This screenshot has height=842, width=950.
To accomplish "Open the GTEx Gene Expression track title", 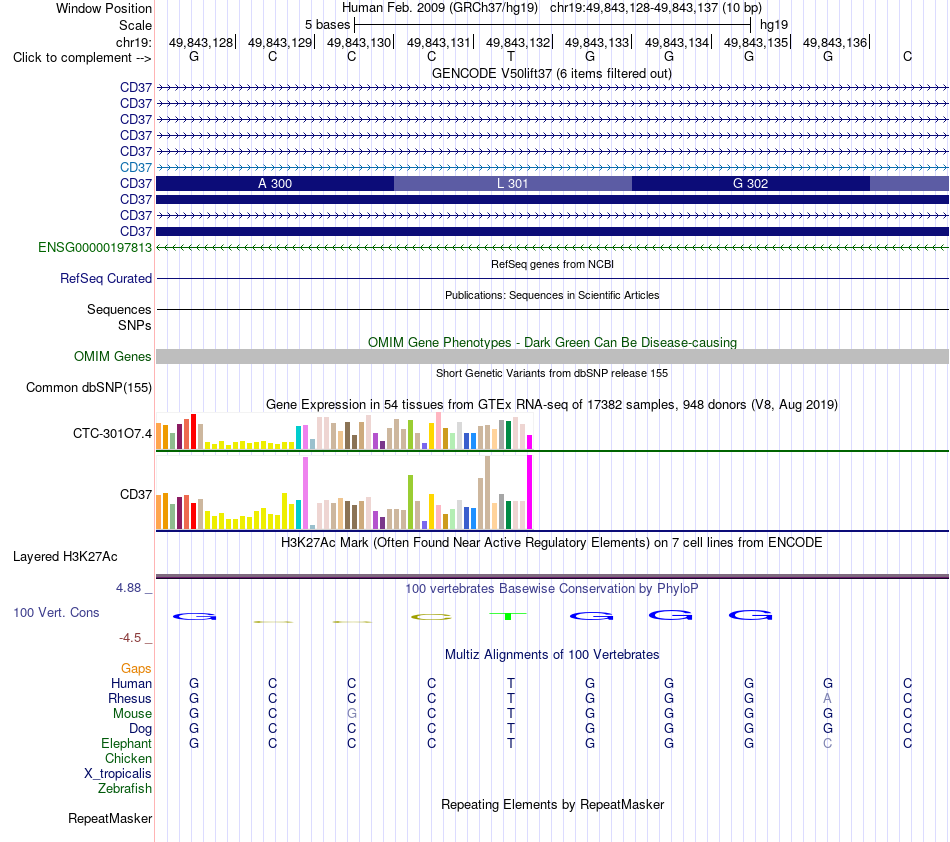I will 552,404.
